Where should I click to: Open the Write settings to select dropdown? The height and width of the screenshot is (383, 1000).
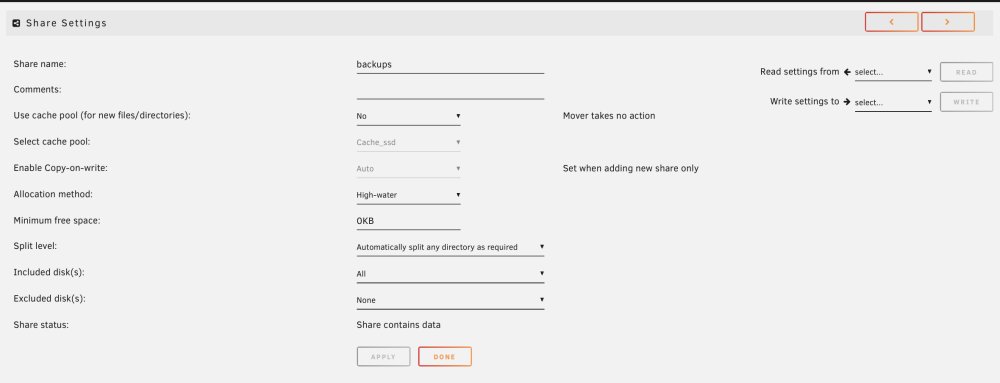click(x=893, y=102)
